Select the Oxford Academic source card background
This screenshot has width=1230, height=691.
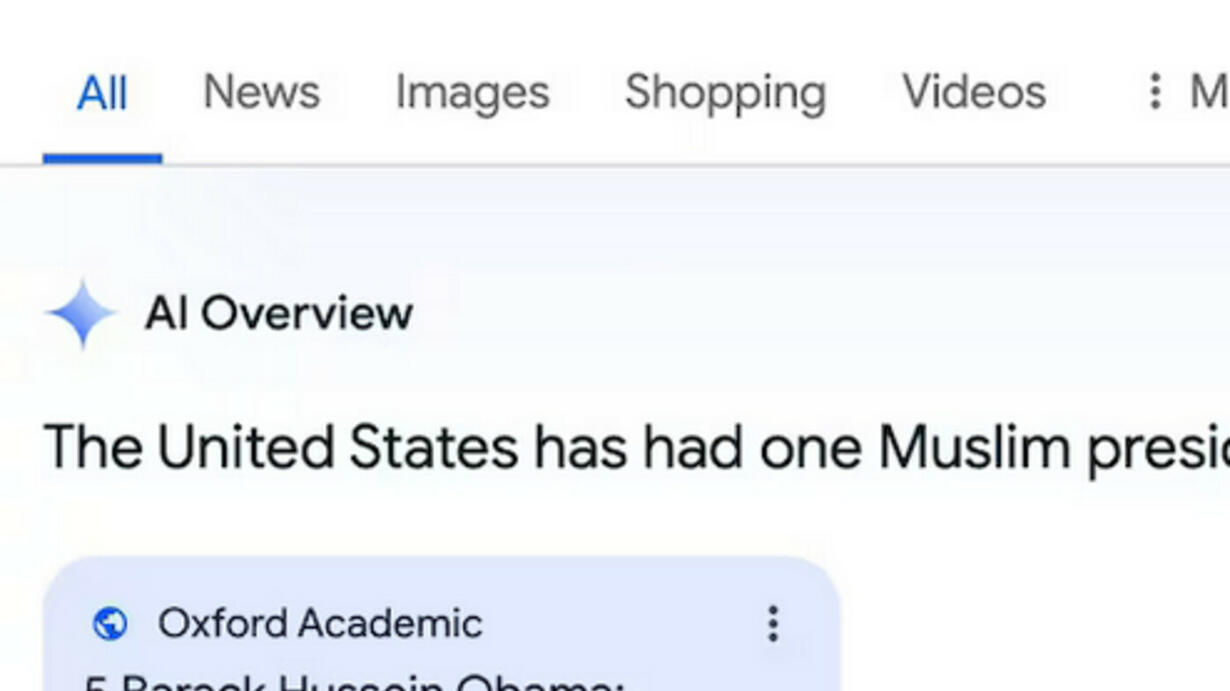coord(440,624)
